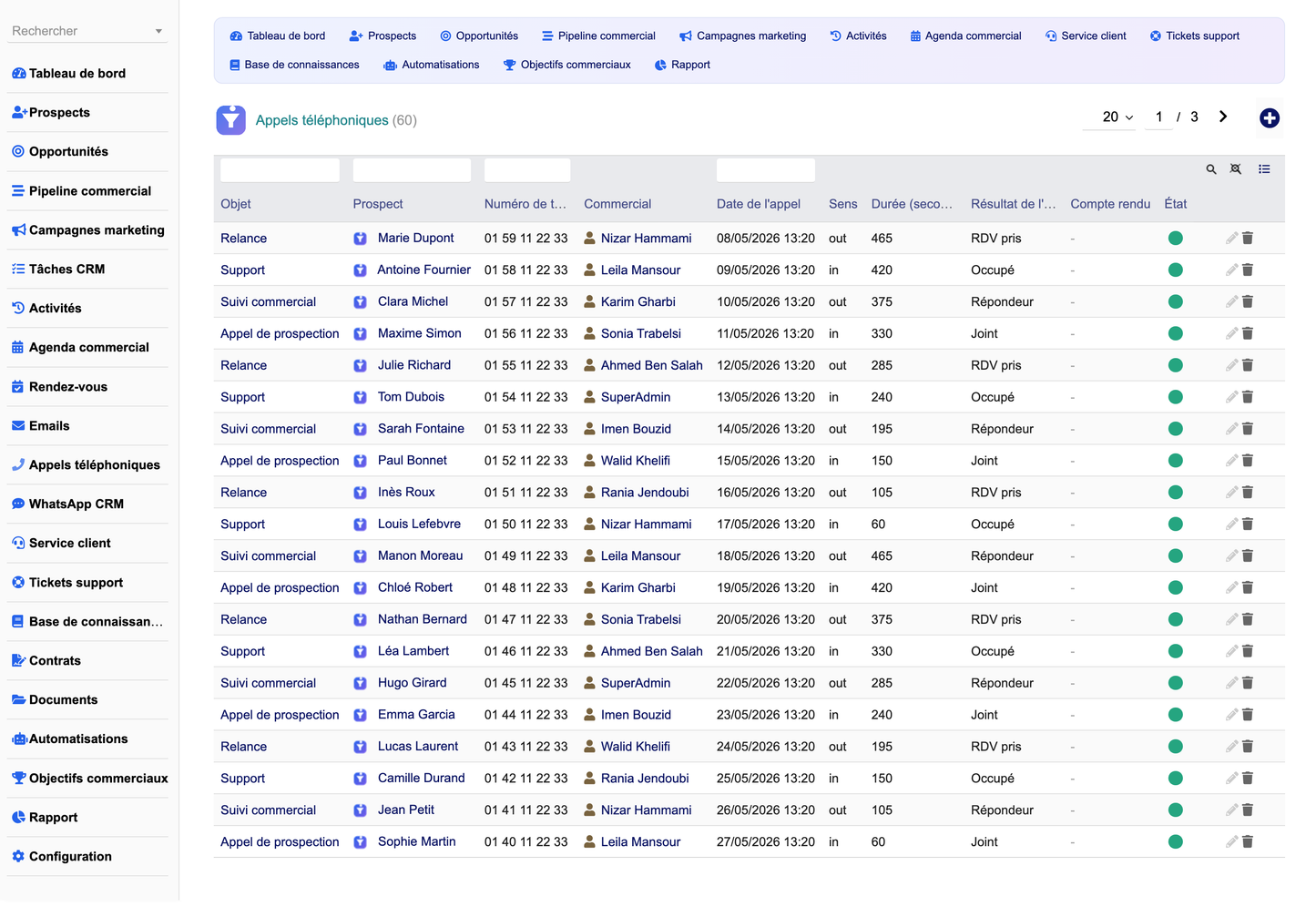This screenshot has width=1316, height=917.
Task: Open the Ahmed Ben Salah link on Julie Richard row
Action: pyautogui.click(x=652, y=365)
